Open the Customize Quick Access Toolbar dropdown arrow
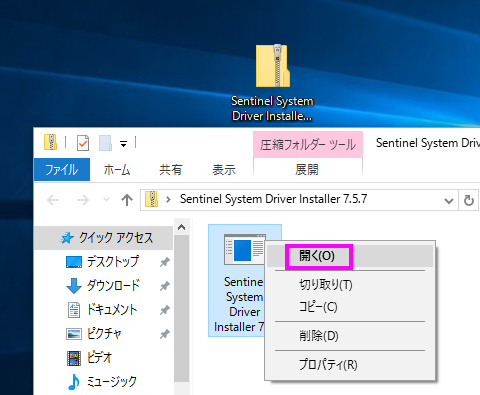Screen dimensions: 480x395 123,144
